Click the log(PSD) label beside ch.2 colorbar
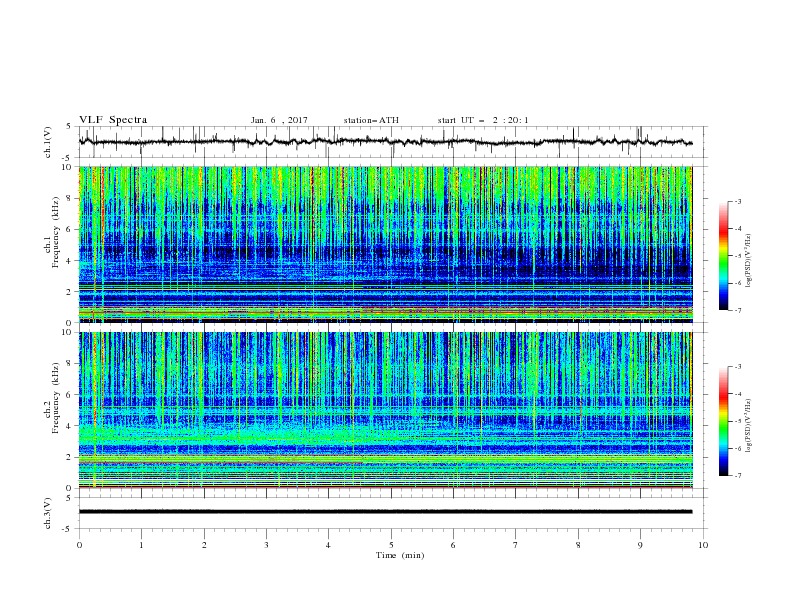The width and height of the screenshot is (792, 612). tap(748, 425)
